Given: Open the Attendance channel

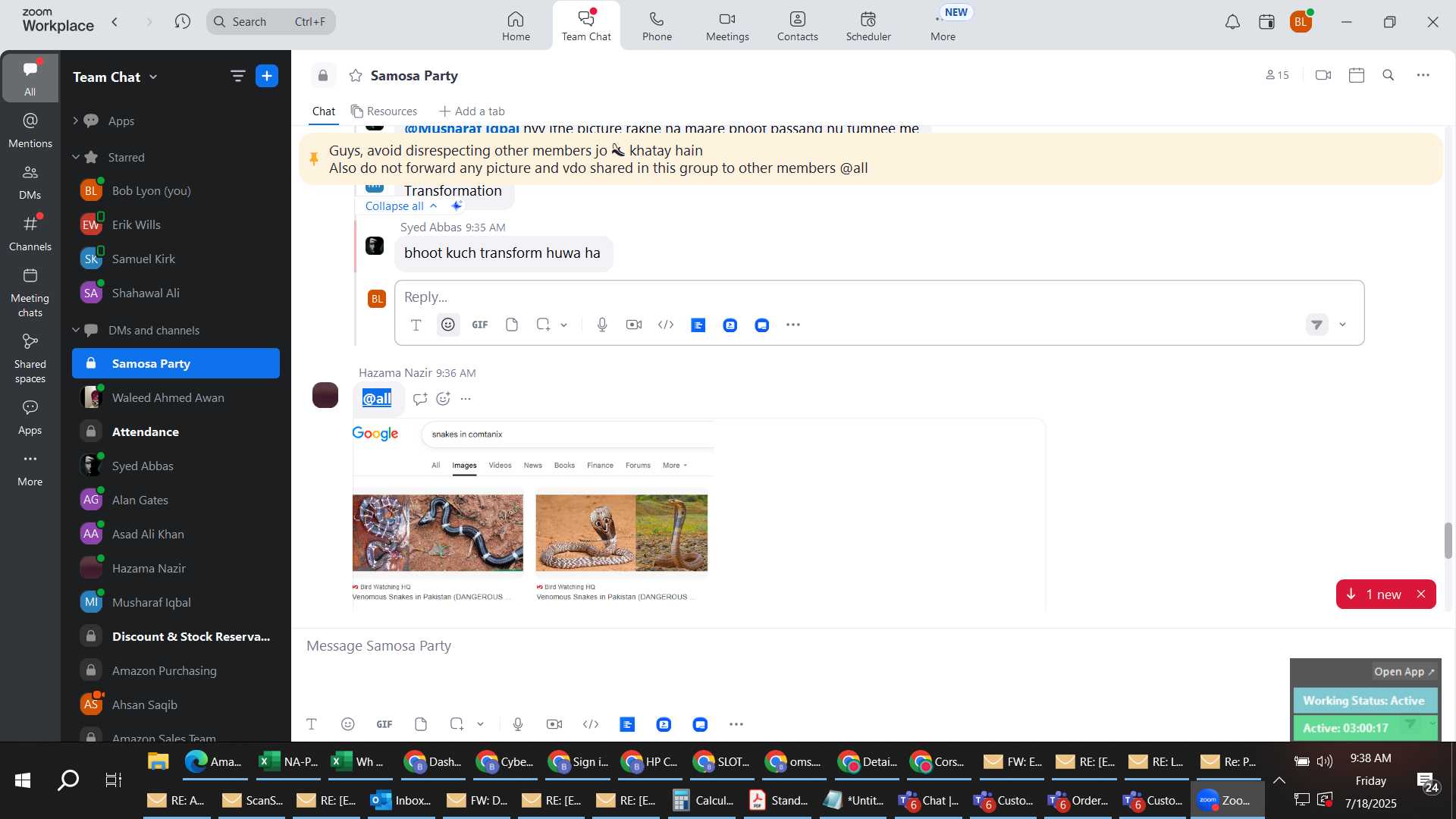Looking at the screenshot, I should pyautogui.click(x=176, y=431).
